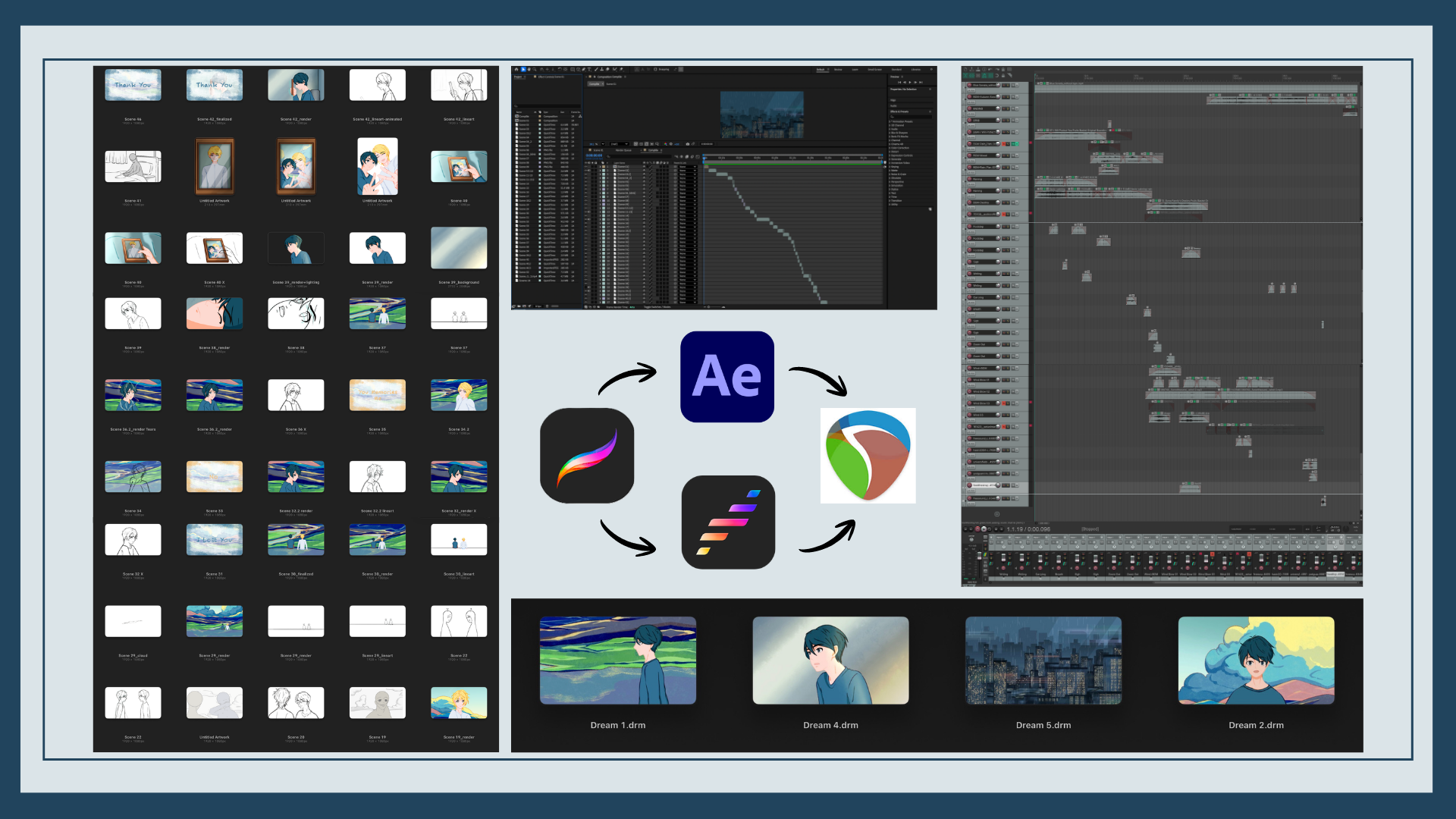Open the Scene 41 sketch thumbnail
The width and height of the screenshot is (1456, 819).
click(x=133, y=167)
